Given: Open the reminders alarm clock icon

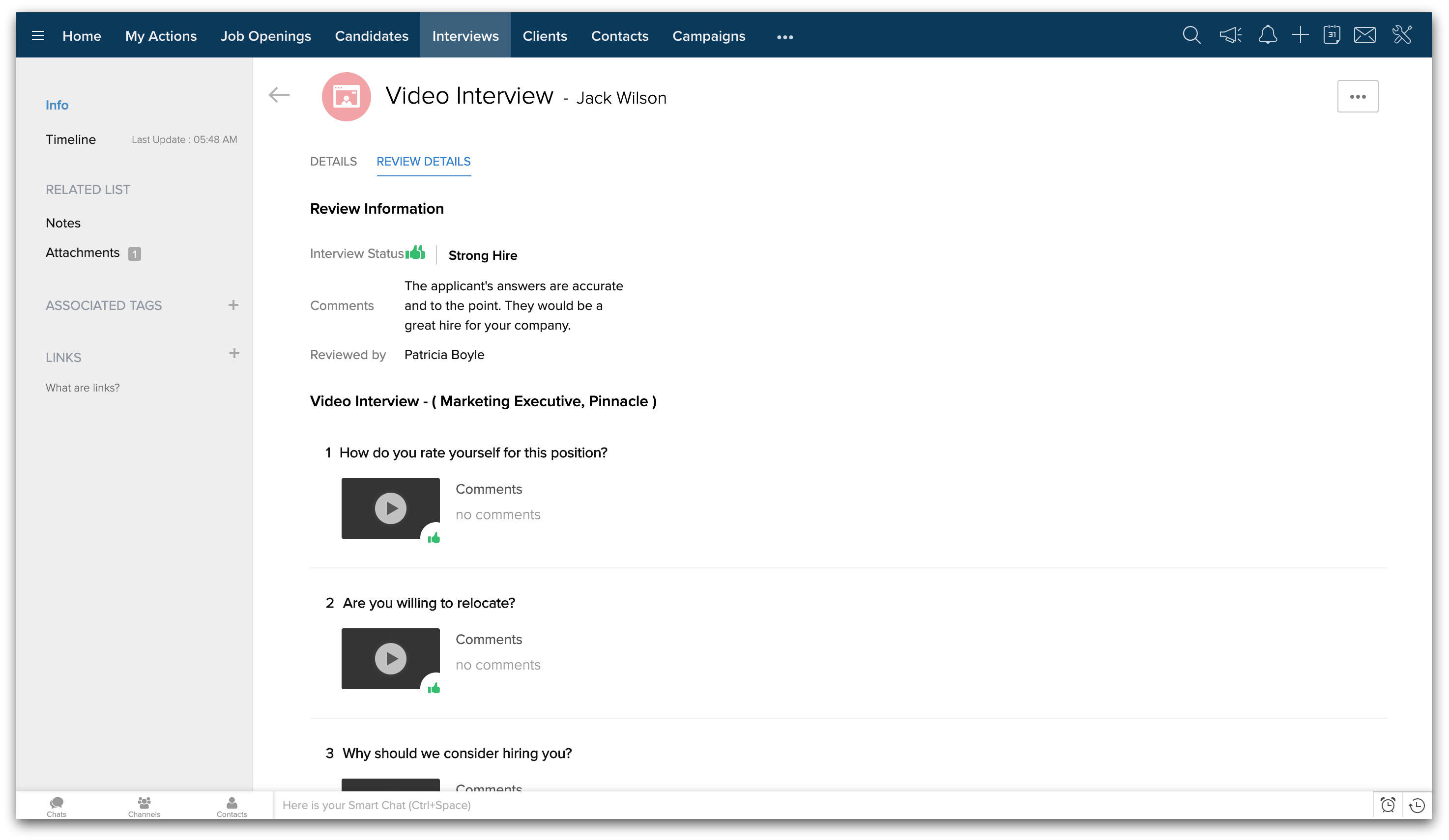Looking at the screenshot, I should pyautogui.click(x=1388, y=805).
